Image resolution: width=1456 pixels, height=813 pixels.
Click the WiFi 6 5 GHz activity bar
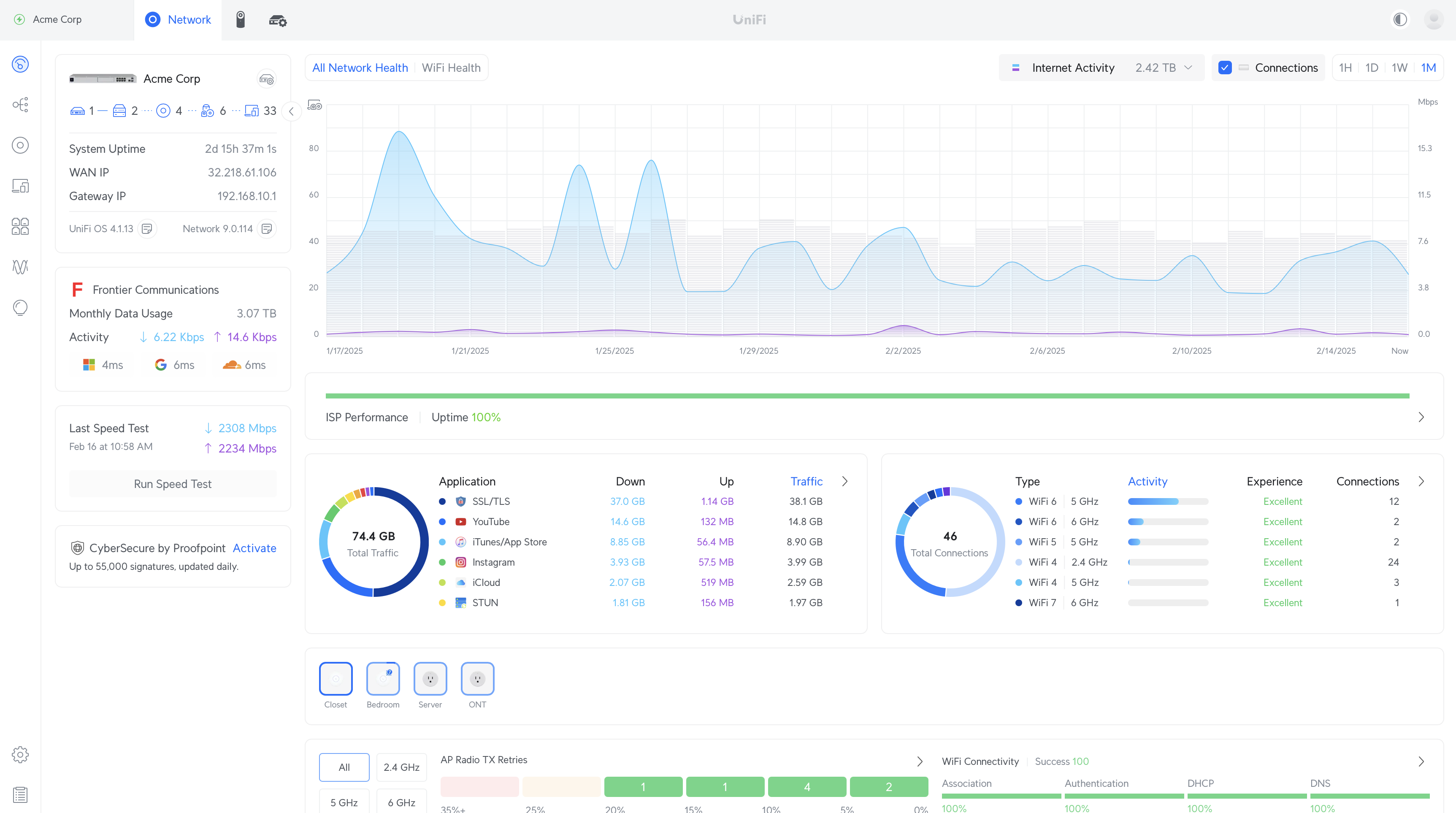[x=1168, y=501]
